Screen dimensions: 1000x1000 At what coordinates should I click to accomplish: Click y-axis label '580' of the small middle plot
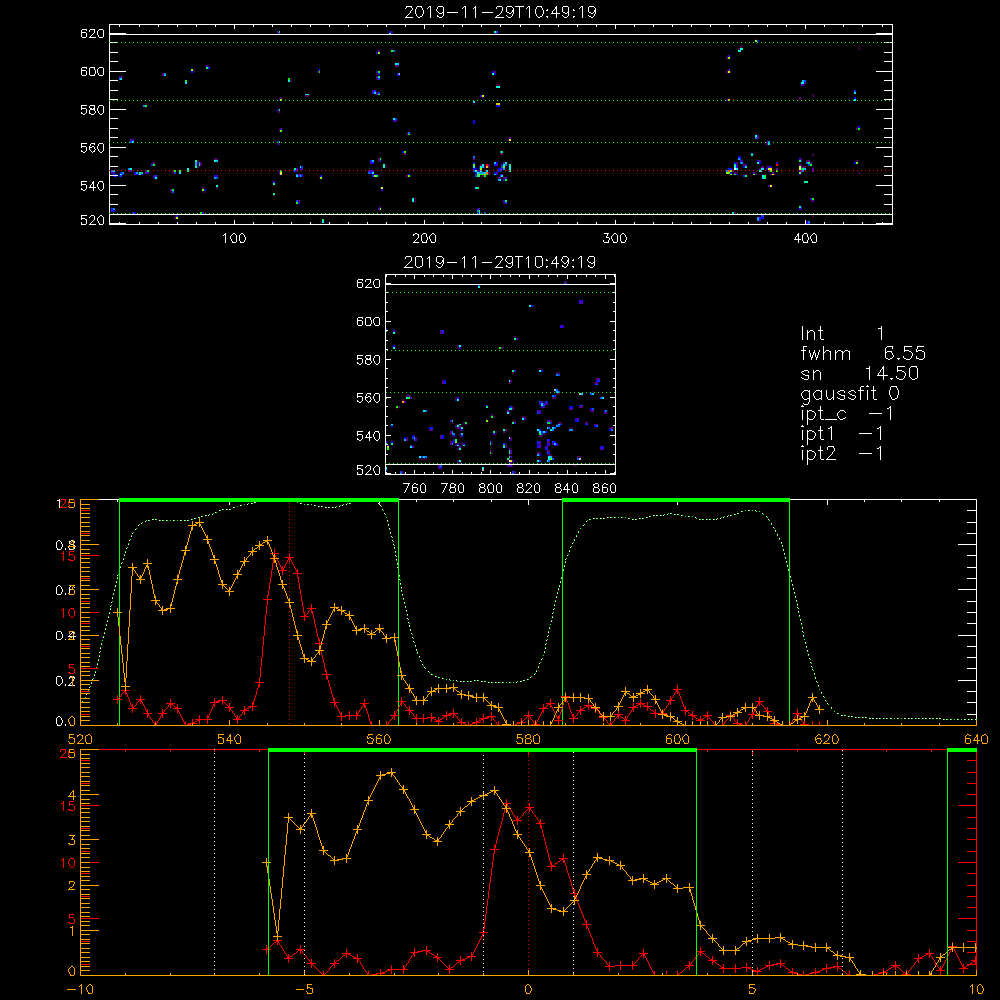click(x=368, y=360)
